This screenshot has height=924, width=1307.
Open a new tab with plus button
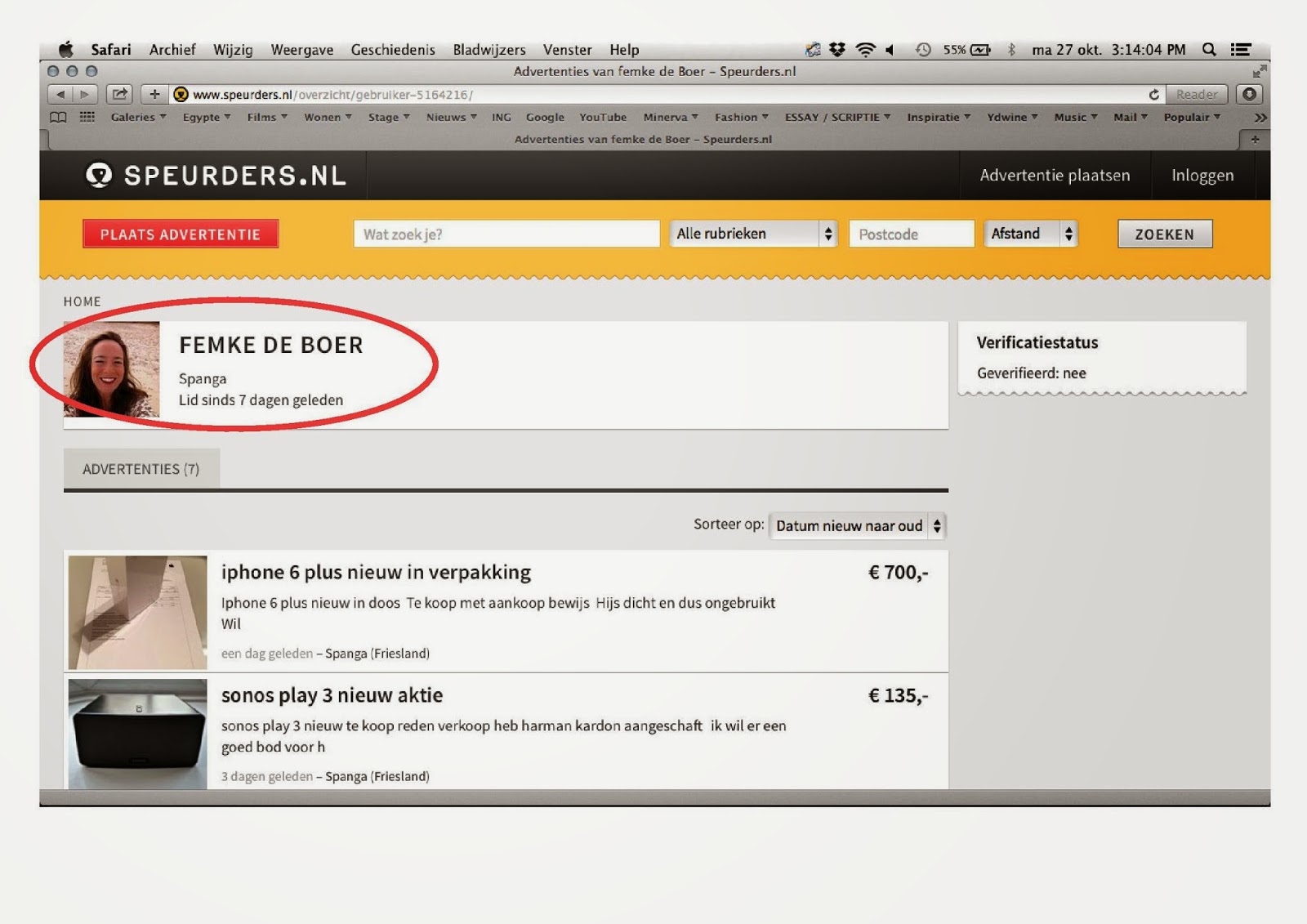pyautogui.click(x=1255, y=140)
